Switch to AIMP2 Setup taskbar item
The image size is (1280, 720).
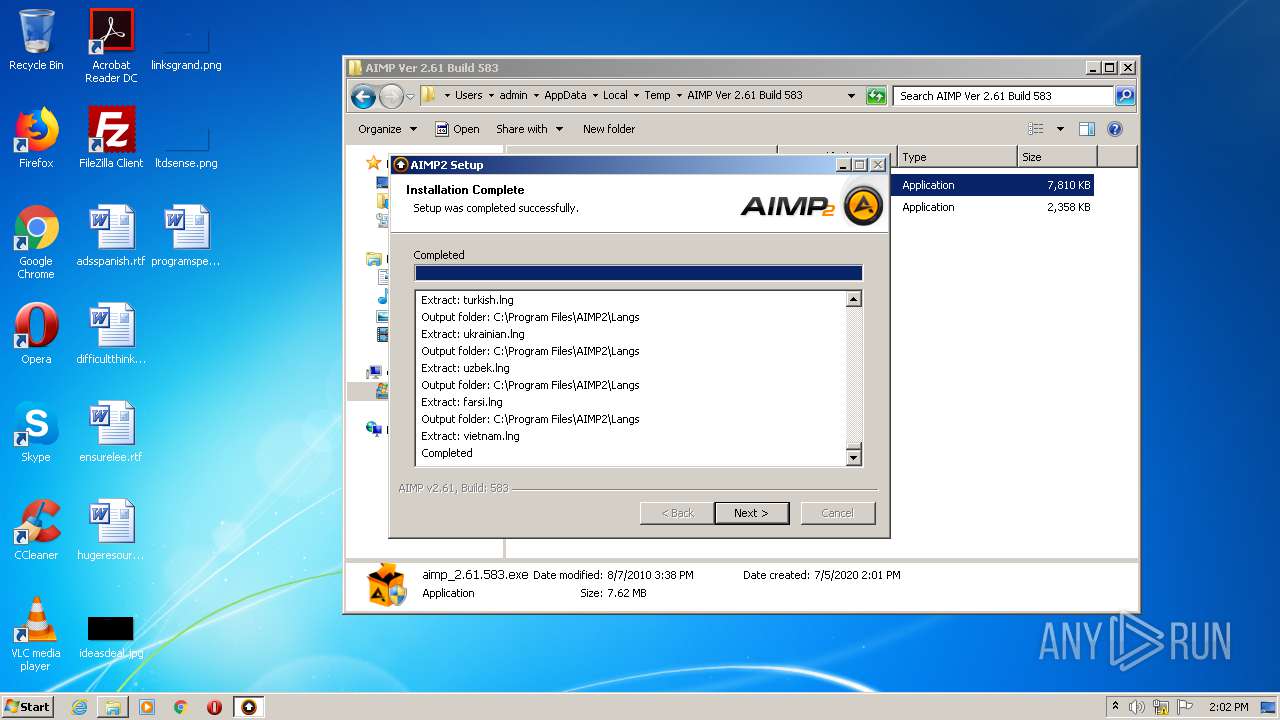click(x=249, y=707)
